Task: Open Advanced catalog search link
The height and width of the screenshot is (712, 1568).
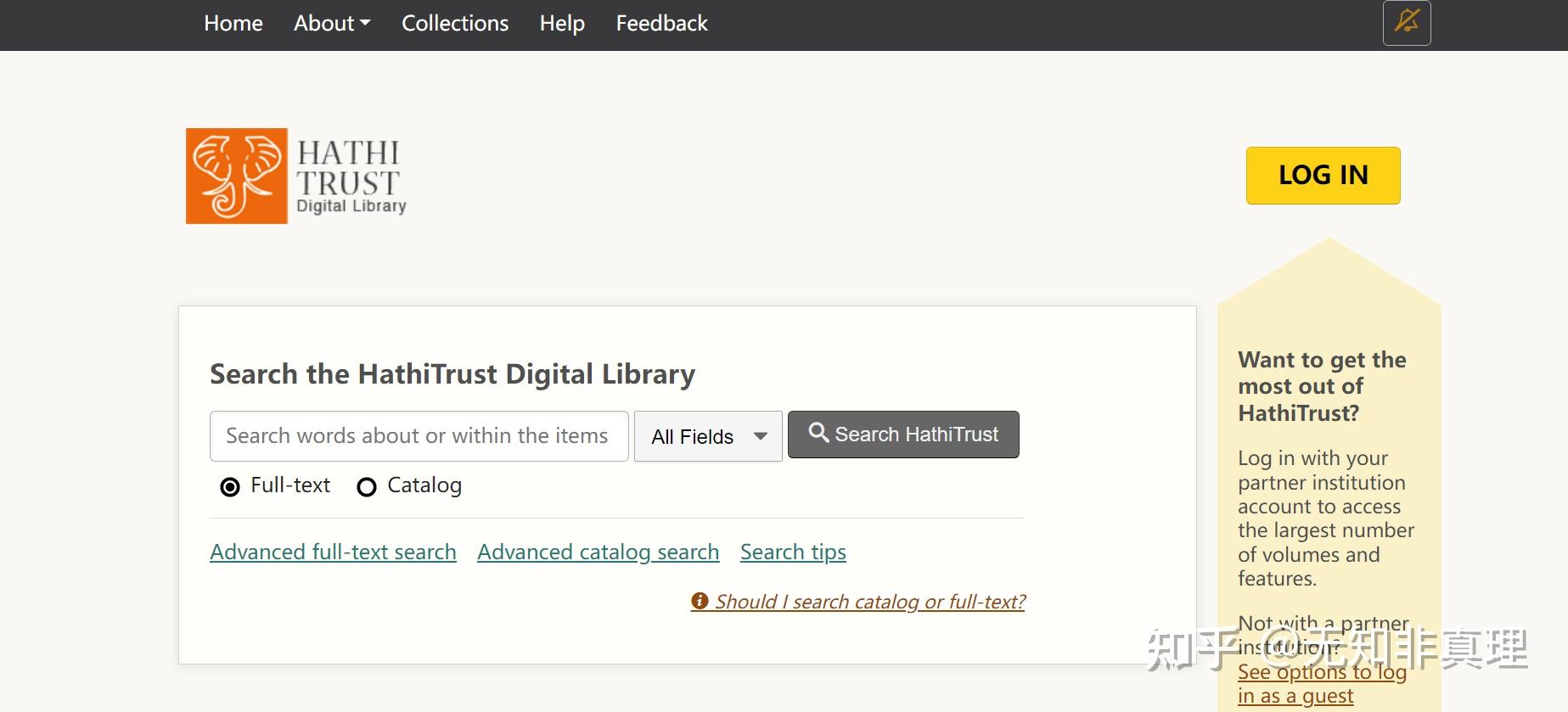Action: (598, 552)
